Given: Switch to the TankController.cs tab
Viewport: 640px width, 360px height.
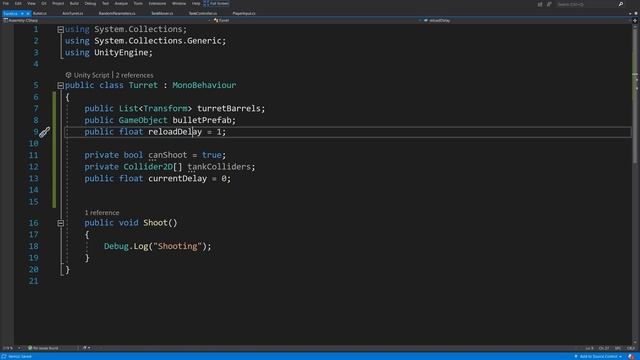Looking at the screenshot, I should click(x=203, y=13).
